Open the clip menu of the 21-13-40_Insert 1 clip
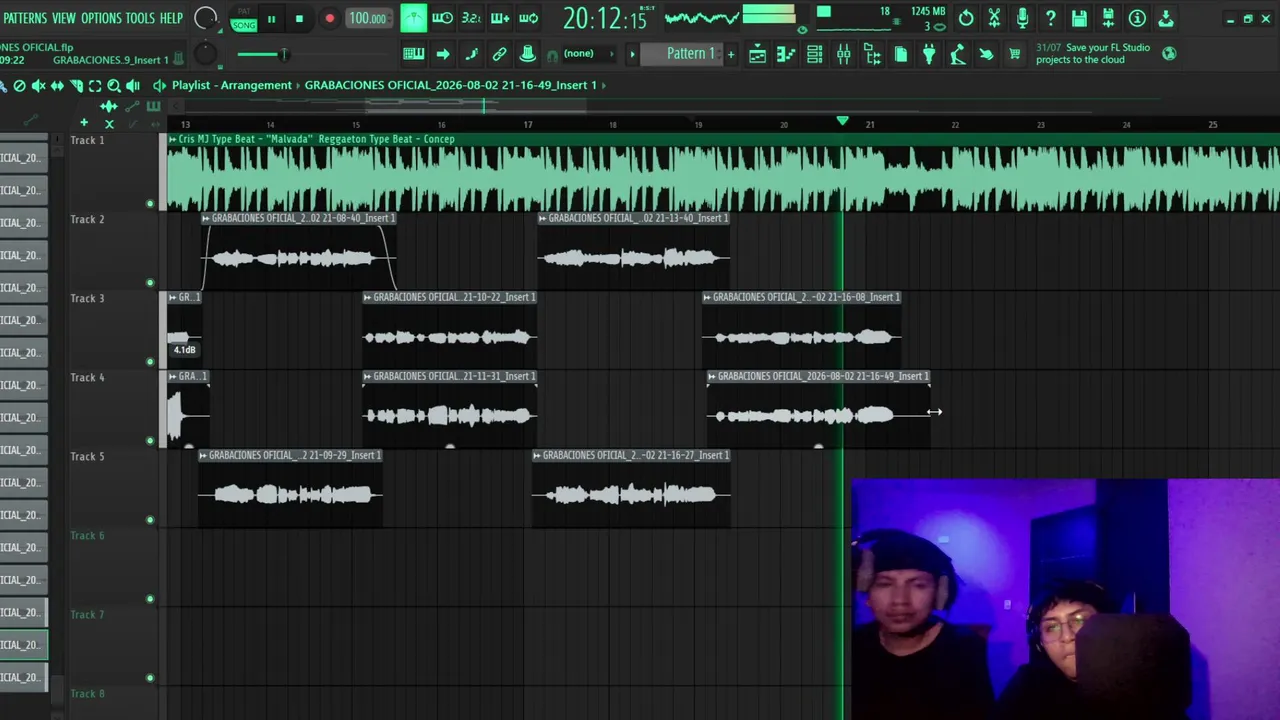This screenshot has height=720, width=1280. (543, 218)
